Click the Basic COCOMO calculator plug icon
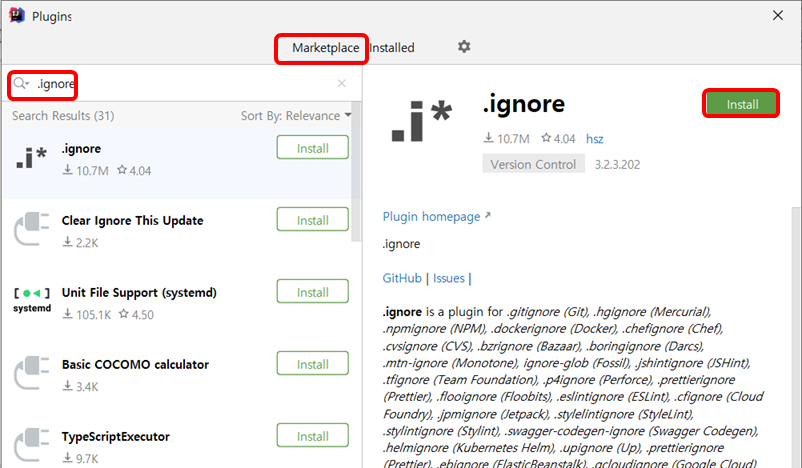 [x=31, y=373]
